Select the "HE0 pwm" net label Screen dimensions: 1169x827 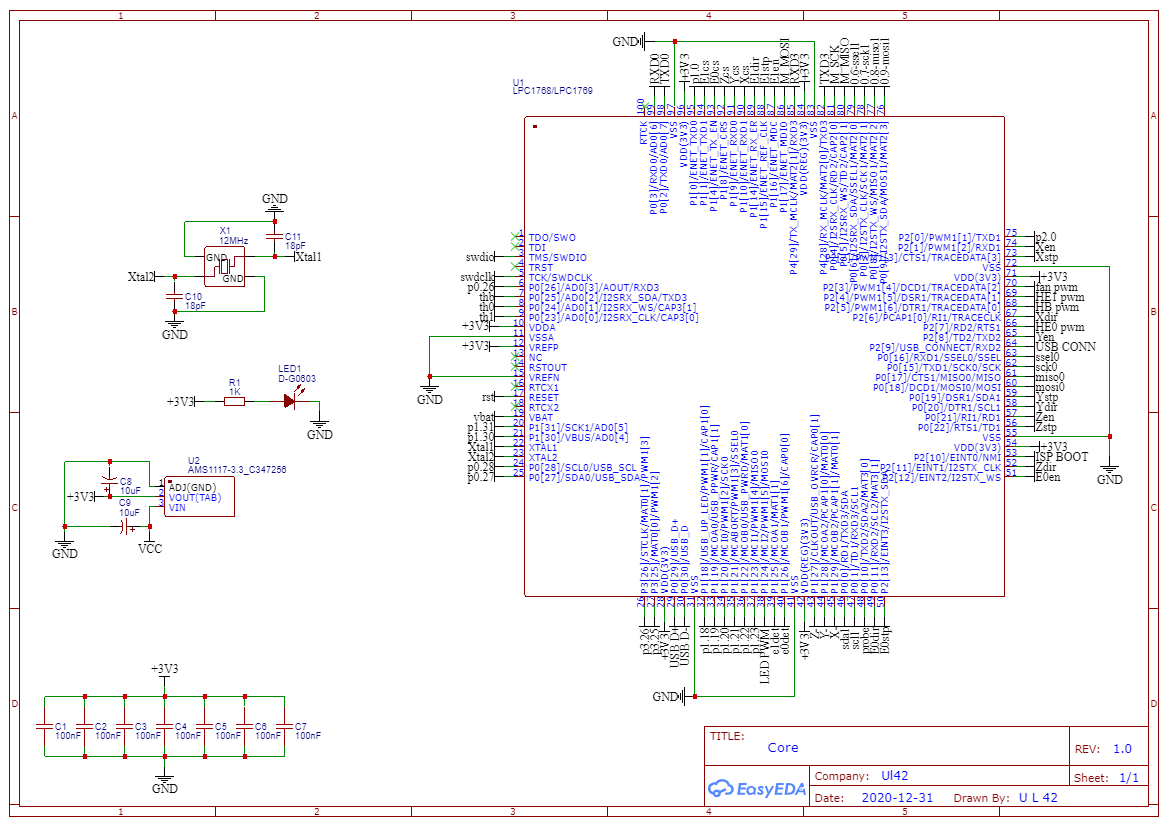click(1060, 327)
